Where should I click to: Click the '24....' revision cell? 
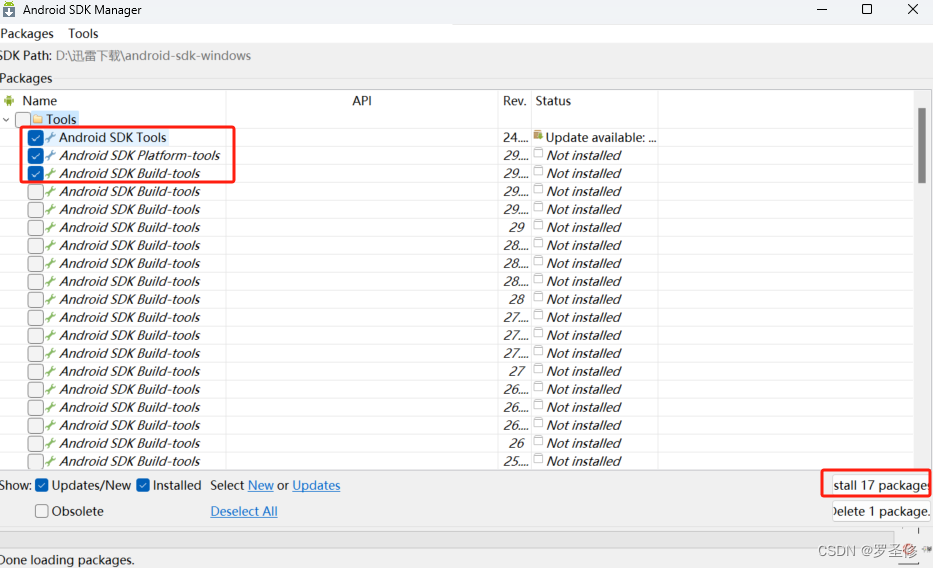pyautogui.click(x=515, y=137)
